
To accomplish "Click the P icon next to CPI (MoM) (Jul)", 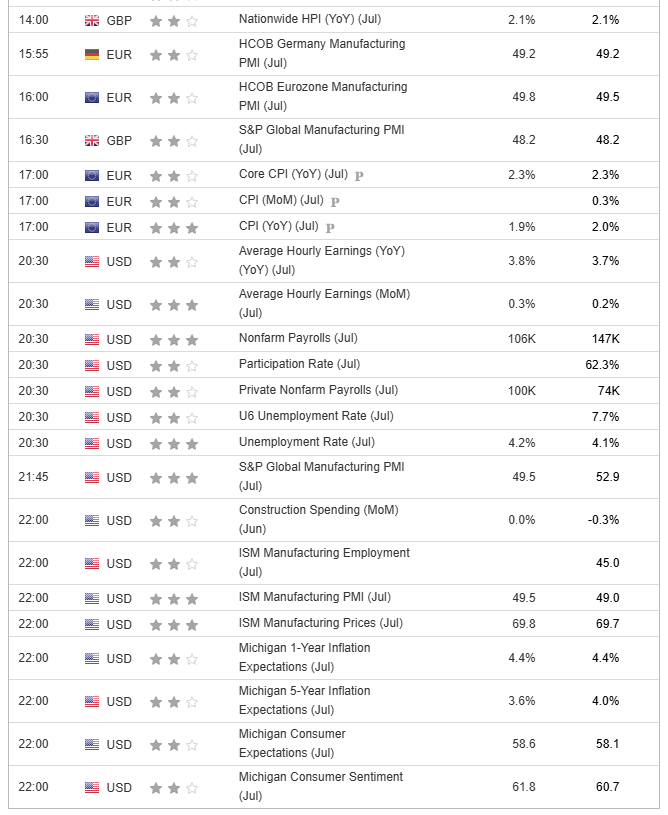I will pyautogui.click(x=335, y=202).
